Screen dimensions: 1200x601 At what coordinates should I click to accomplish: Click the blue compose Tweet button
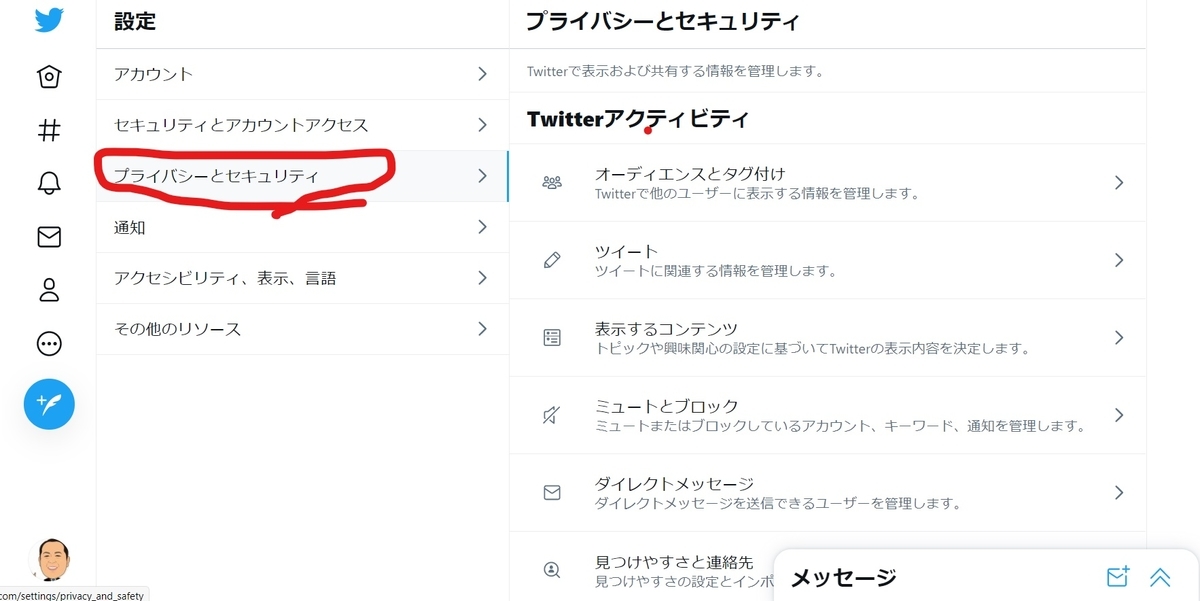click(49, 404)
